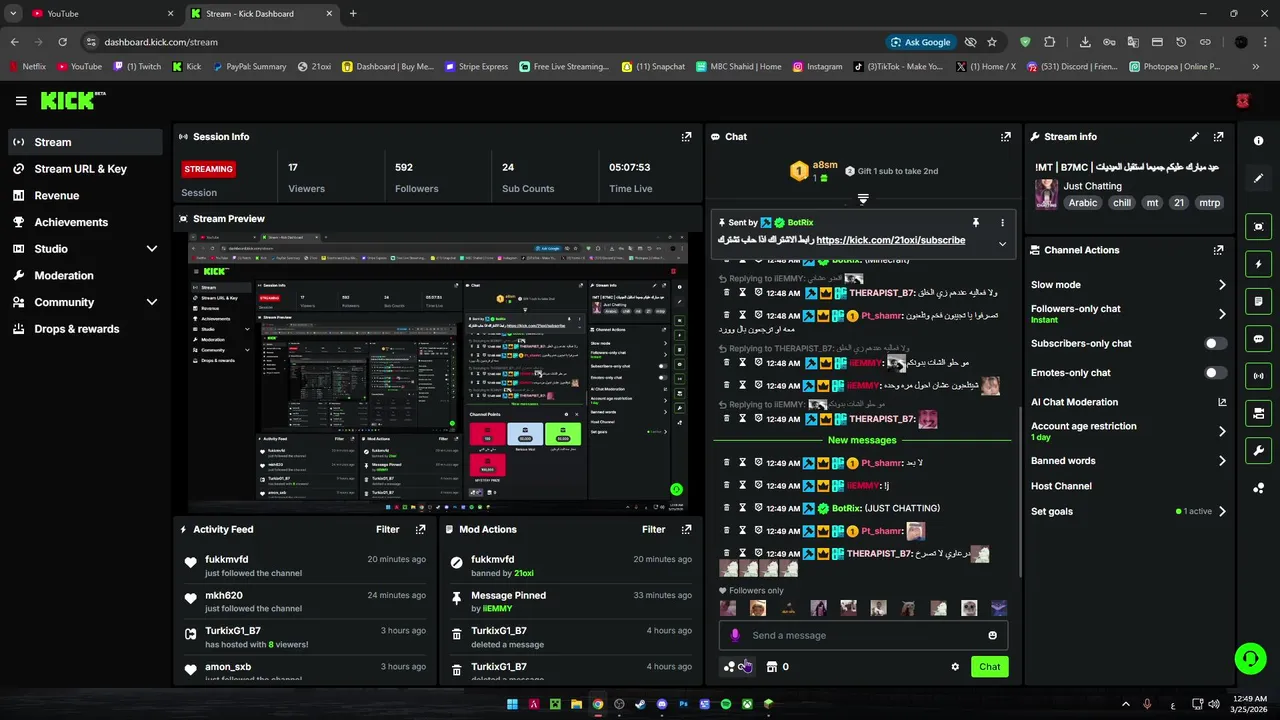The width and height of the screenshot is (1280, 720).
Task: Open the hamburger menu beside the Kick logo
Action: coord(21,101)
